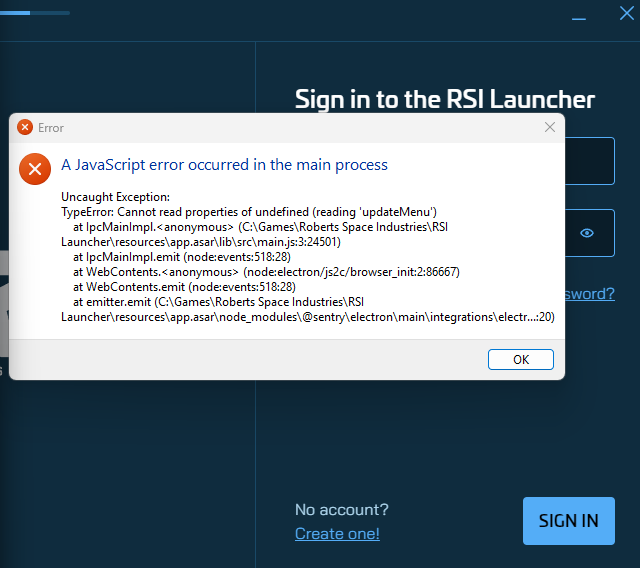Click the 'Error' dialog title text
Image resolution: width=640 pixels, height=568 pixels.
(x=51, y=128)
